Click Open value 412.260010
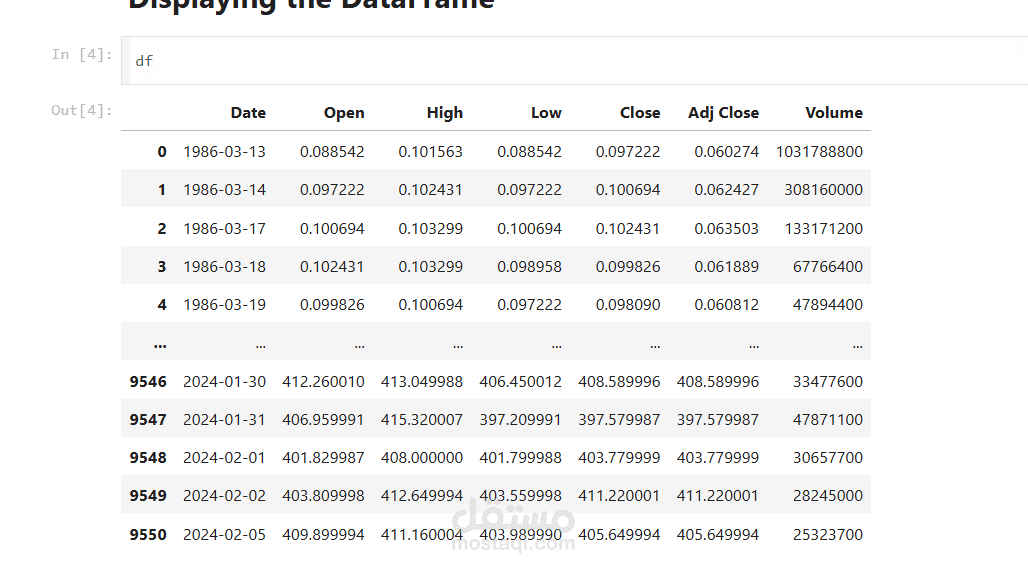 click(x=323, y=382)
